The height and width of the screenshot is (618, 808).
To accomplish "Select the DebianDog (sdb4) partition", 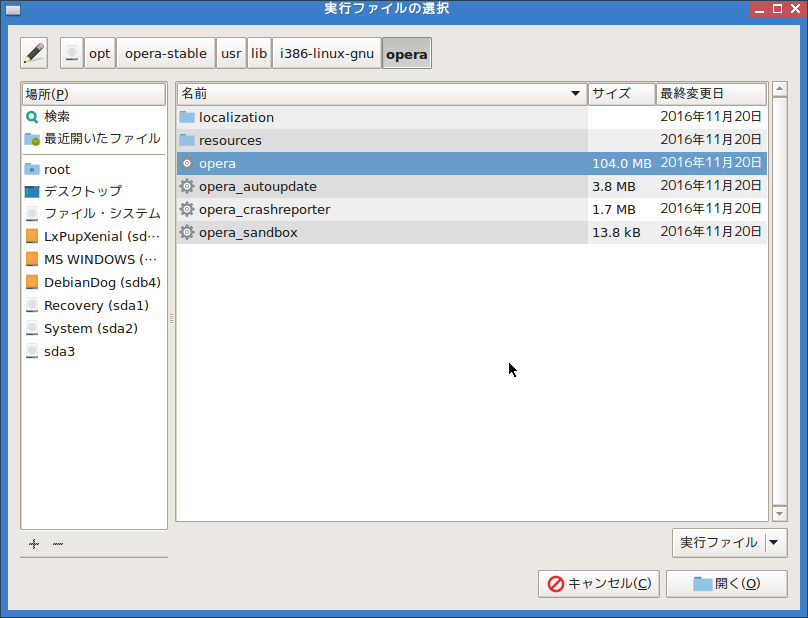I will tap(94, 282).
